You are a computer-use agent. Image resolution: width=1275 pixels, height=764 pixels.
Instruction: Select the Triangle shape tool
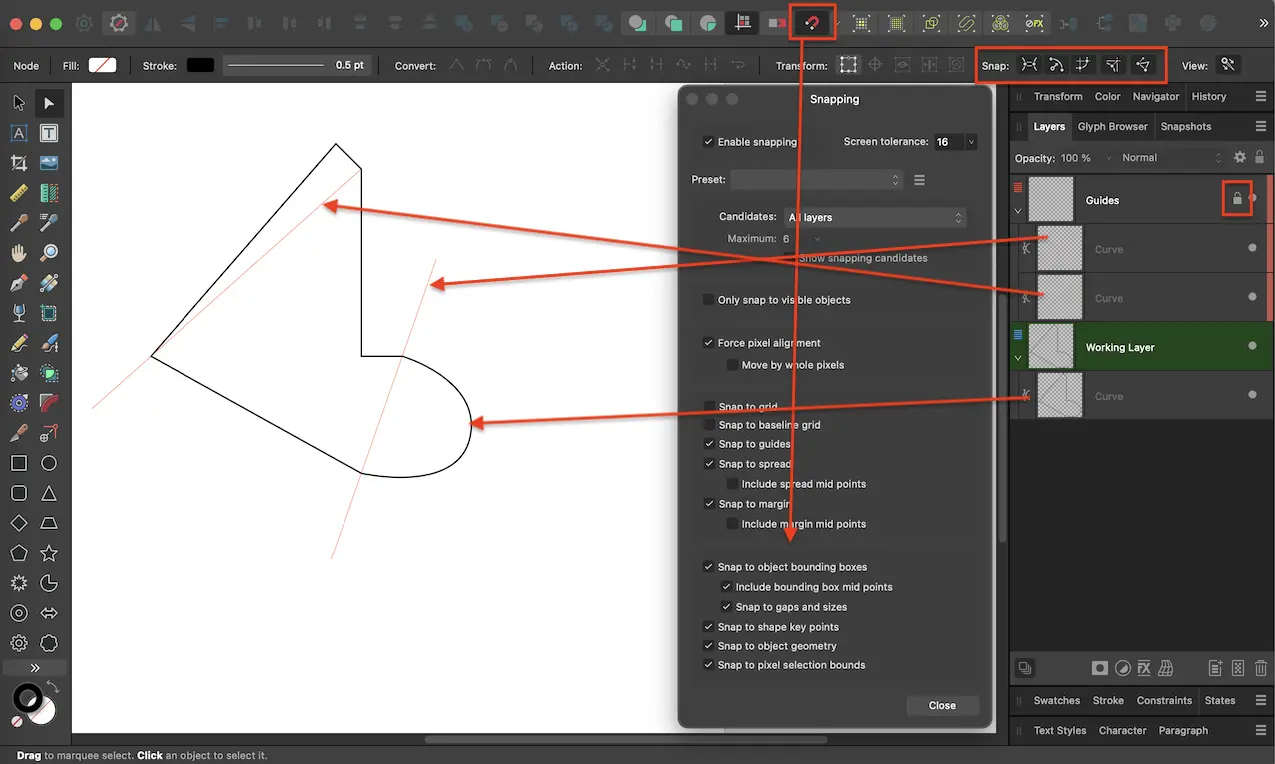coord(49,493)
